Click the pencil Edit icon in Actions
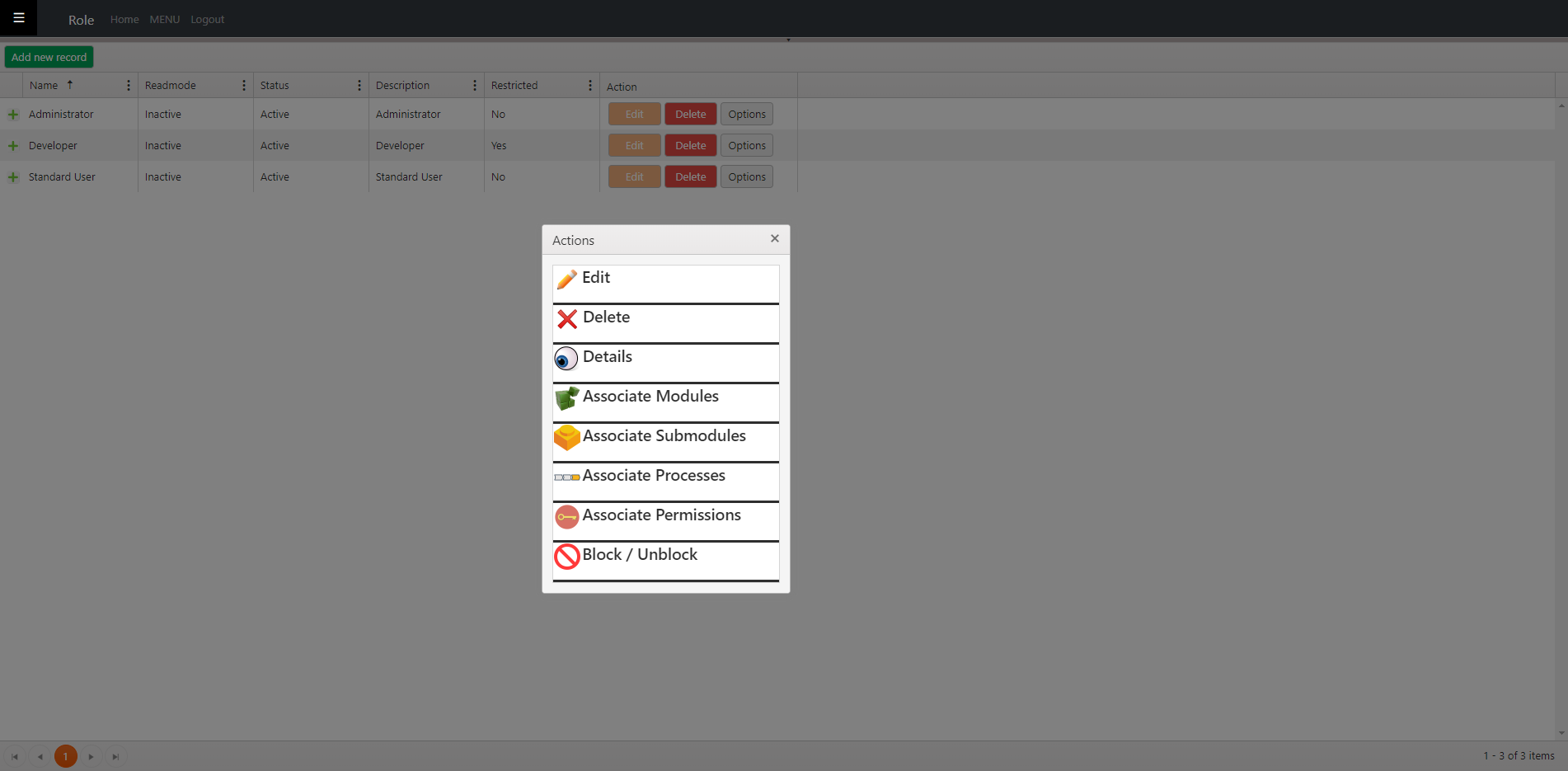 tap(567, 280)
